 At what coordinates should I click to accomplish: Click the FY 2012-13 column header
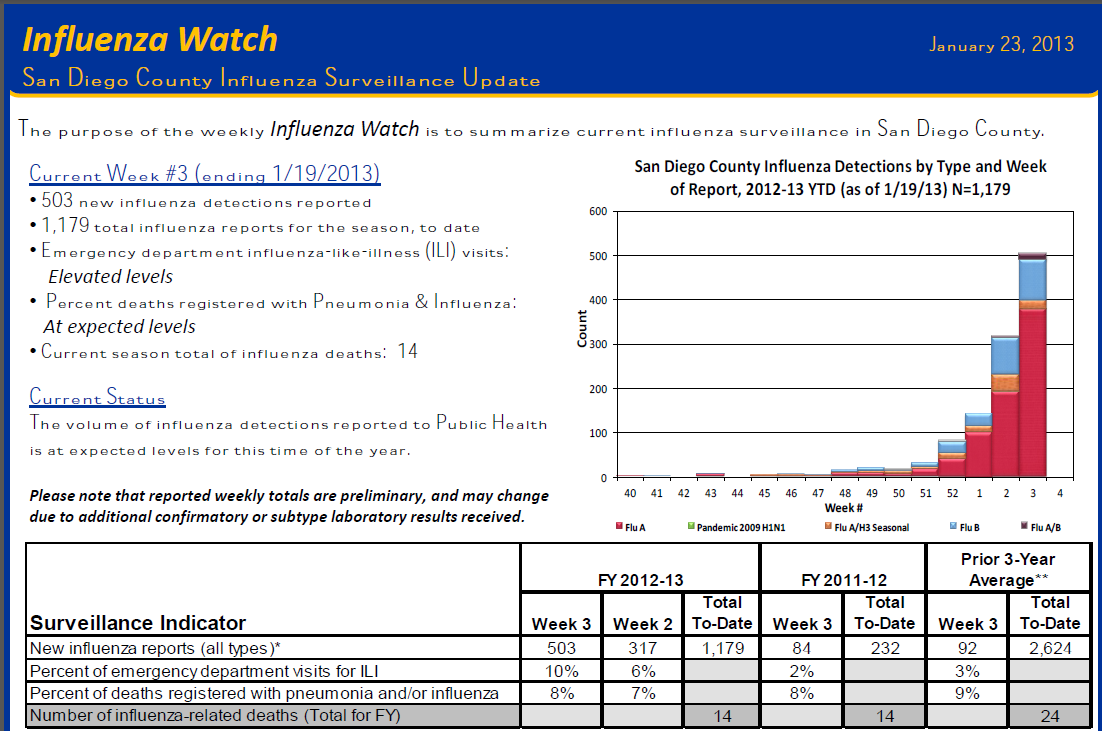coord(640,580)
